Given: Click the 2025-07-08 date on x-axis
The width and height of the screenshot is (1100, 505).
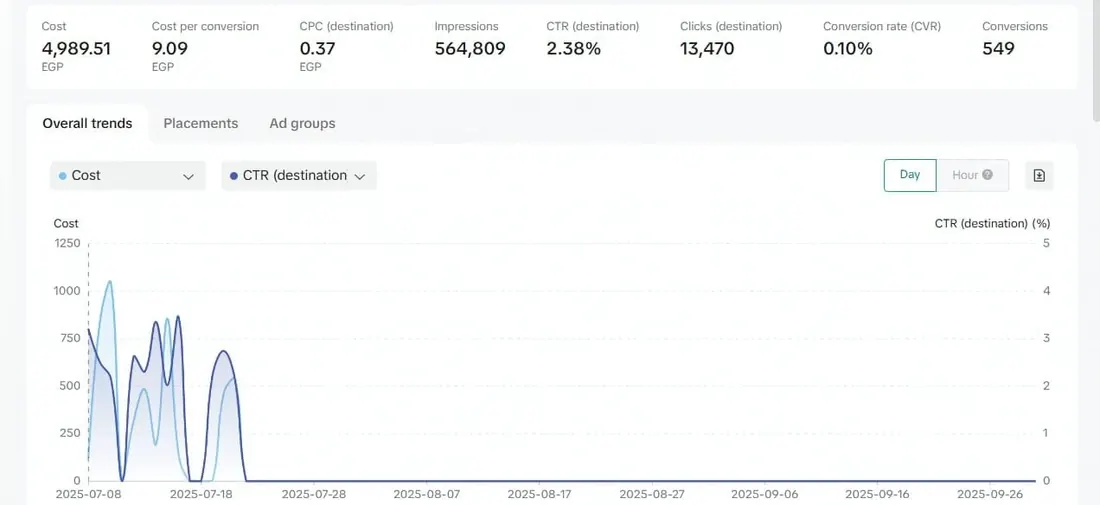Looking at the screenshot, I should [88, 494].
